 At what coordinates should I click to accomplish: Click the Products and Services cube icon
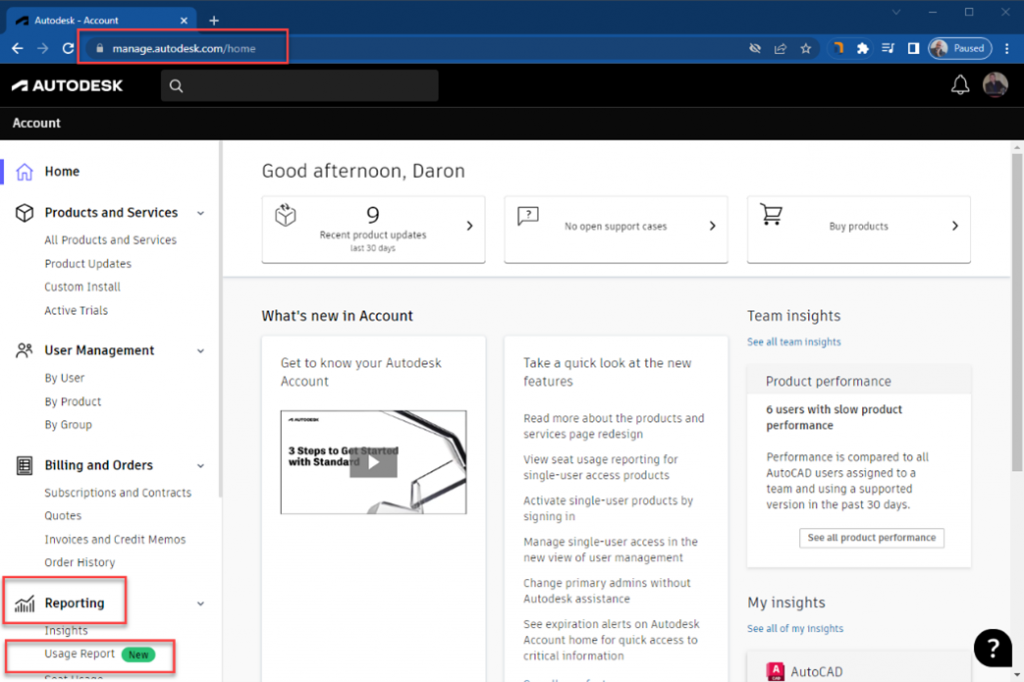(24, 213)
